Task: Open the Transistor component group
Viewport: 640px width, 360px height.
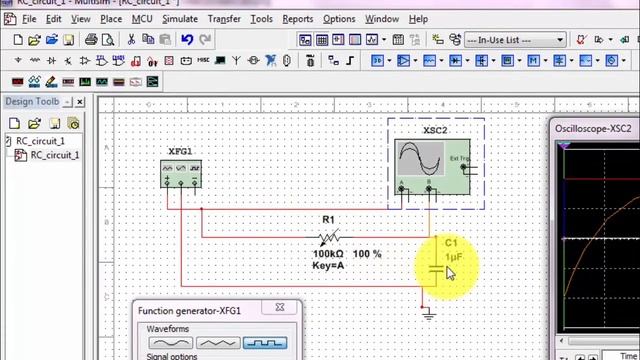Action: point(68,61)
